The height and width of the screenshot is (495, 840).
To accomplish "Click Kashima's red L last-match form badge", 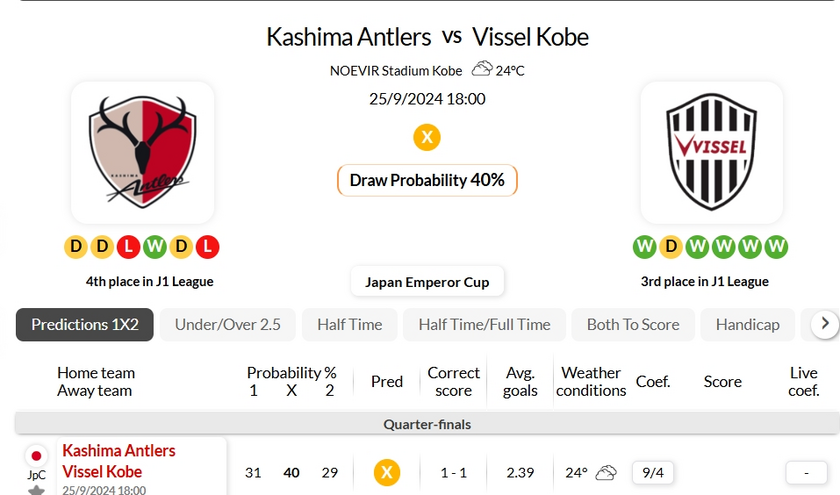I will pos(207,246).
